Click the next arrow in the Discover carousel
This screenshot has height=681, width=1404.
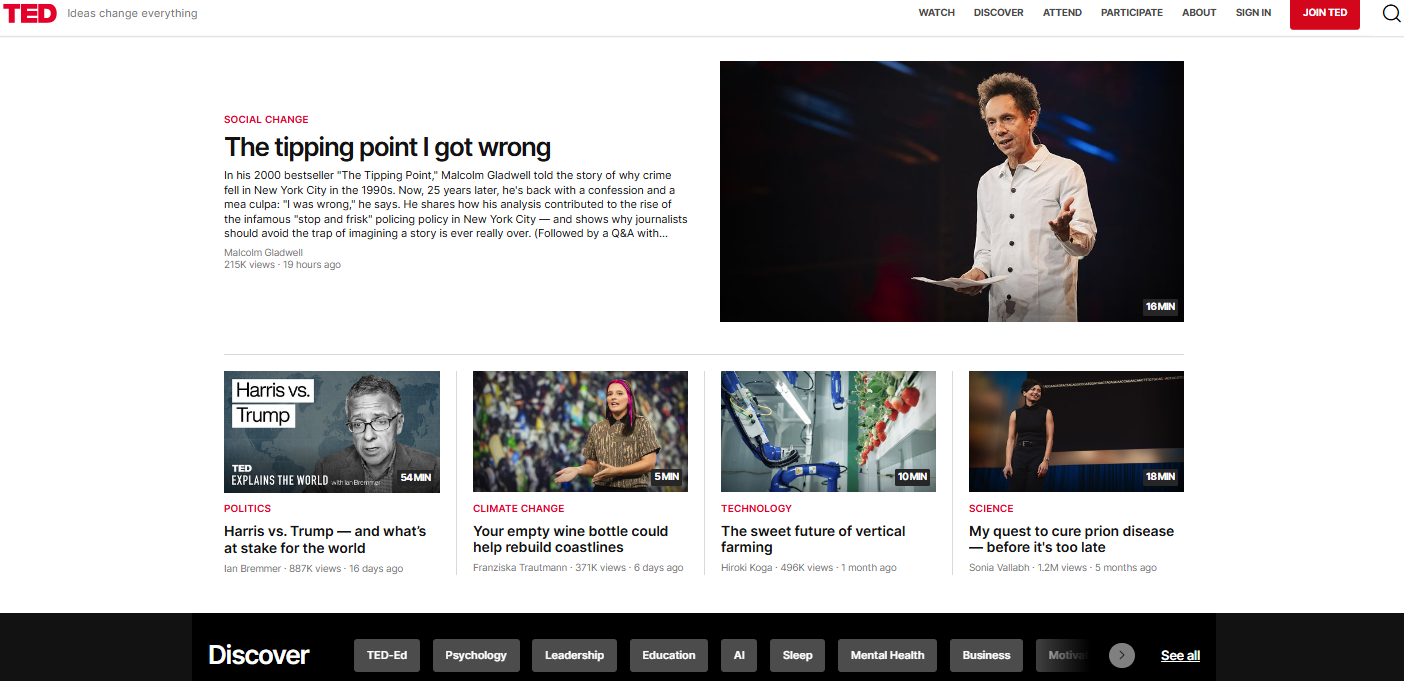click(1121, 655)
